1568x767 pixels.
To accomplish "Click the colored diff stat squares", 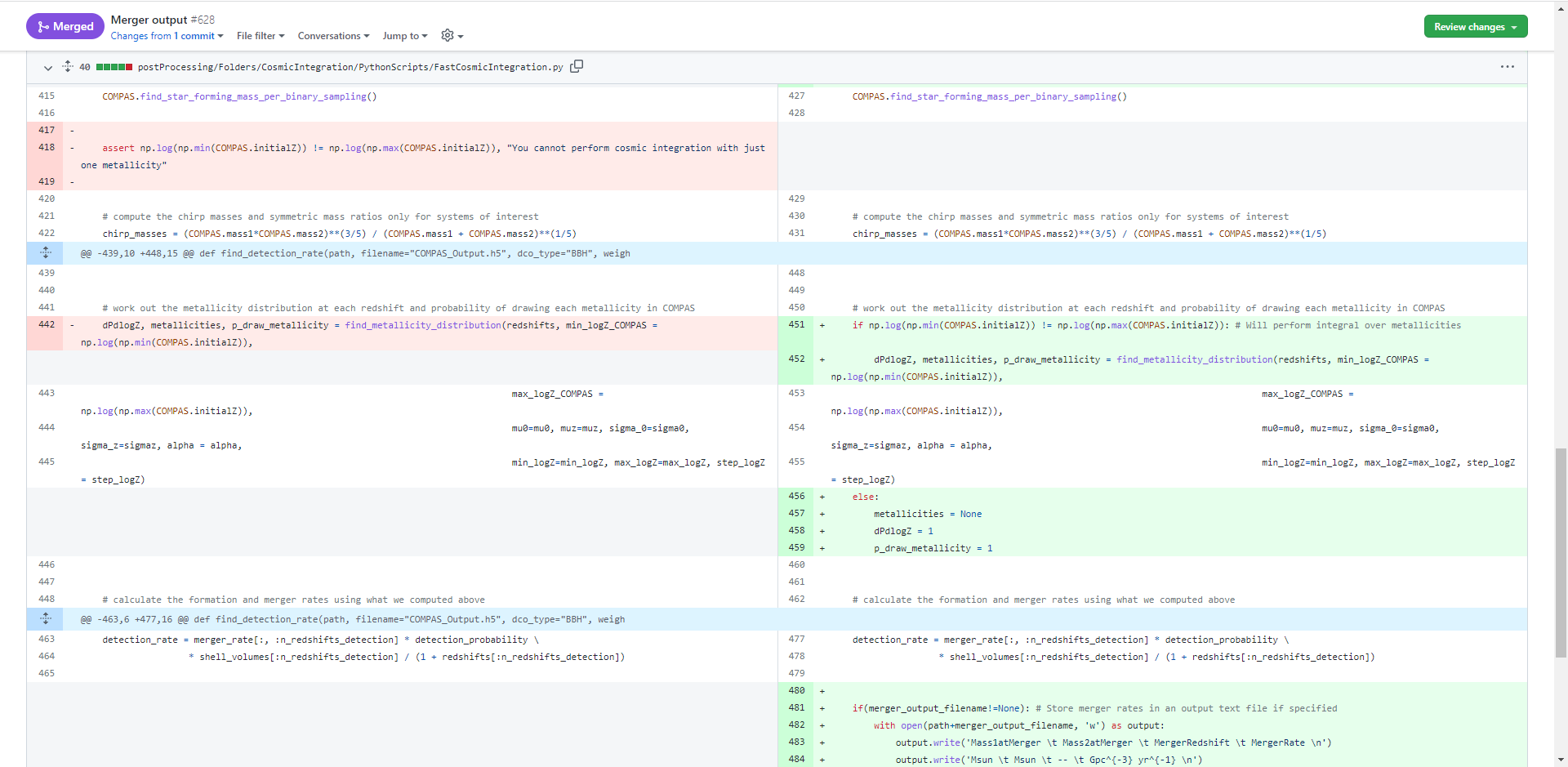I will click(x=114, y=66).
